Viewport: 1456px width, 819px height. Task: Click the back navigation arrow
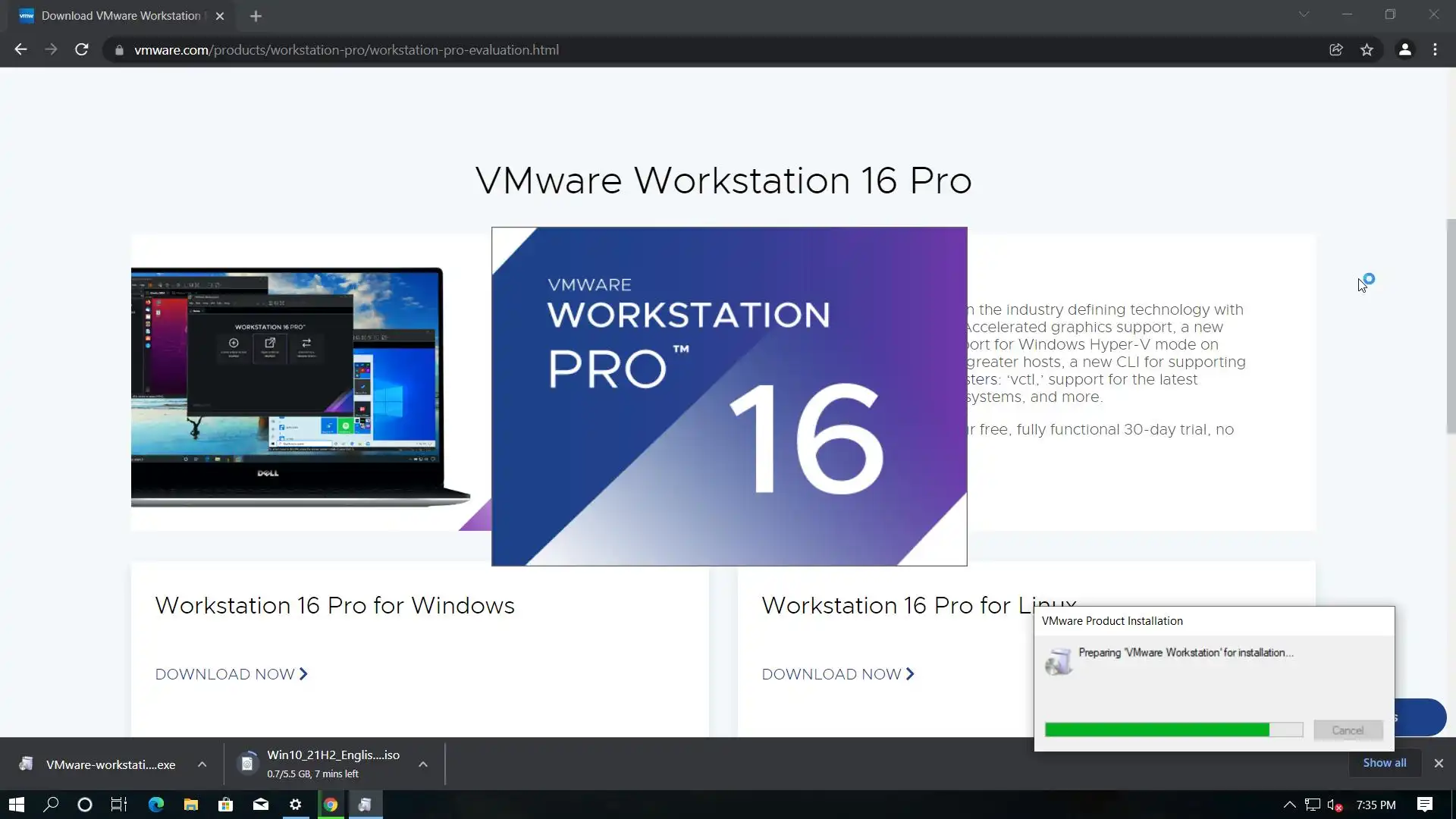(20, 49)
